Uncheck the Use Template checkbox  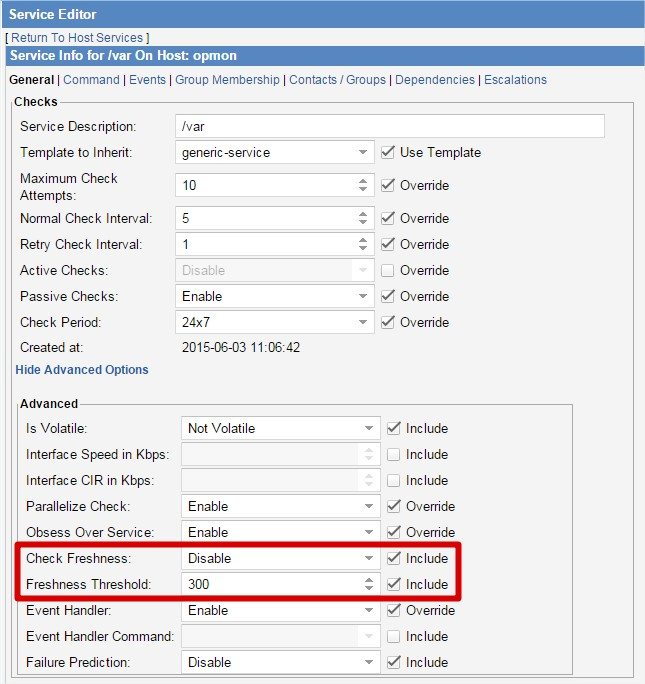coord(389,153)
